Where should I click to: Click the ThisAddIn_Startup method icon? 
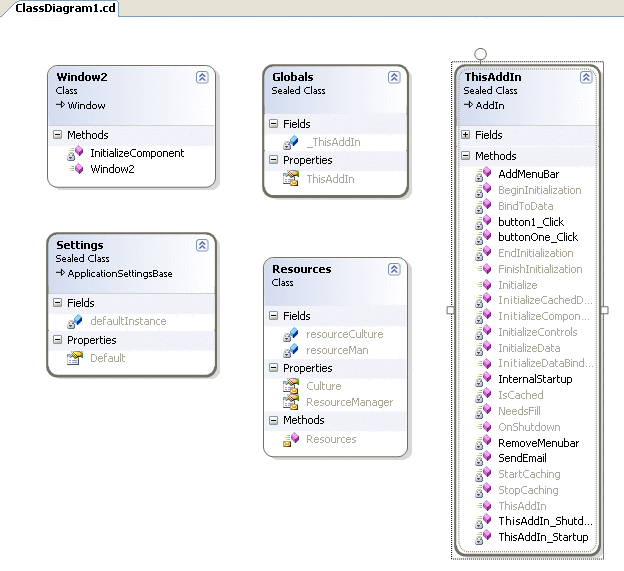[483, 537]
